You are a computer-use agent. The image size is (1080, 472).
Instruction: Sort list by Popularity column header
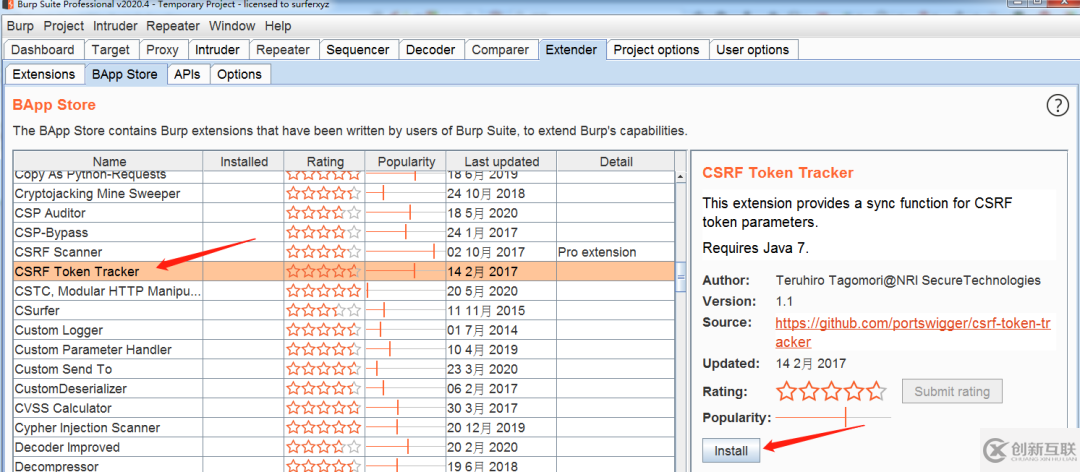pyautogui.click(x=406, y=161)
